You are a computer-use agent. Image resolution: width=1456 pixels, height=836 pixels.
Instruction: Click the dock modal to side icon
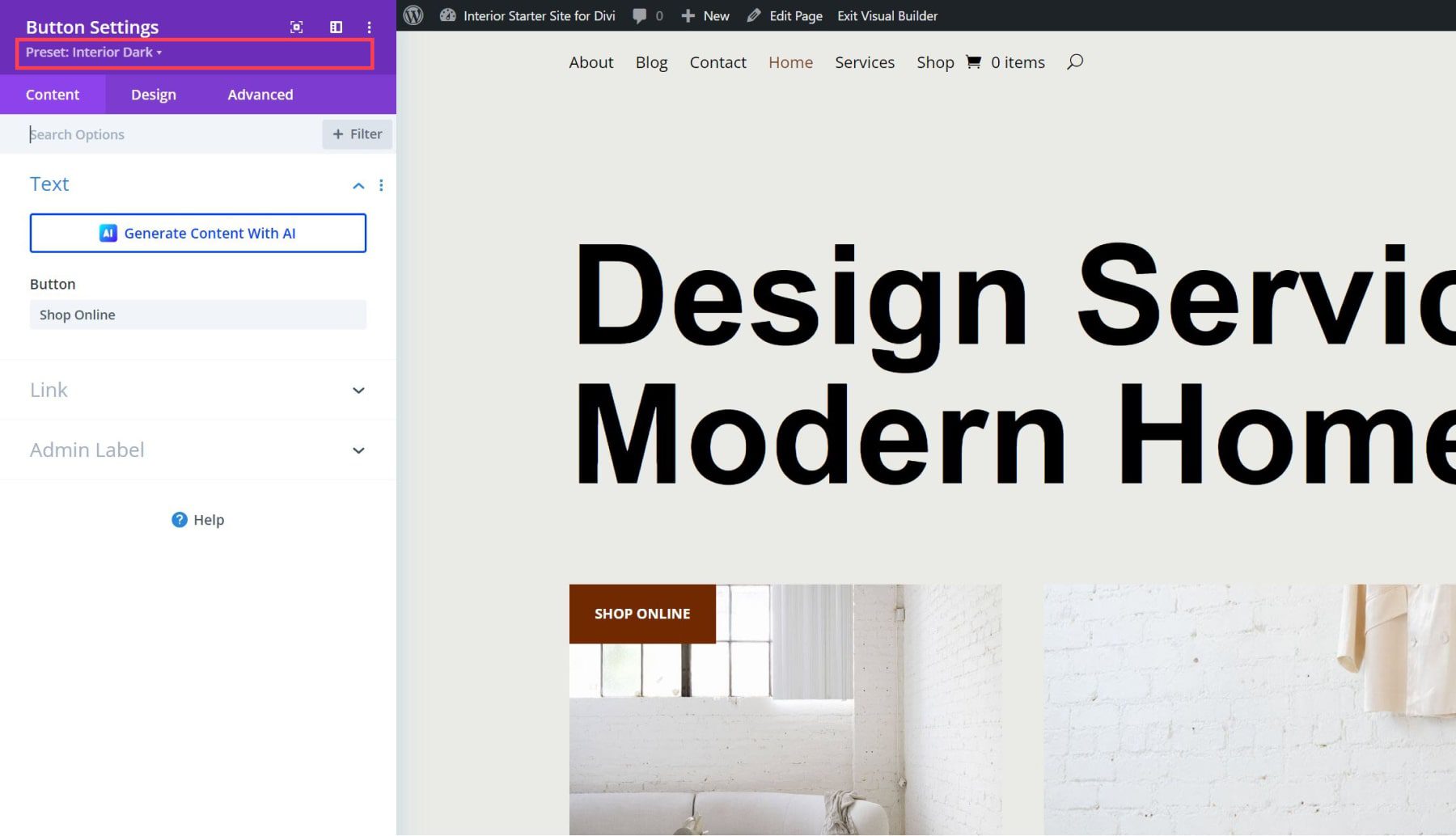(336, 27)
